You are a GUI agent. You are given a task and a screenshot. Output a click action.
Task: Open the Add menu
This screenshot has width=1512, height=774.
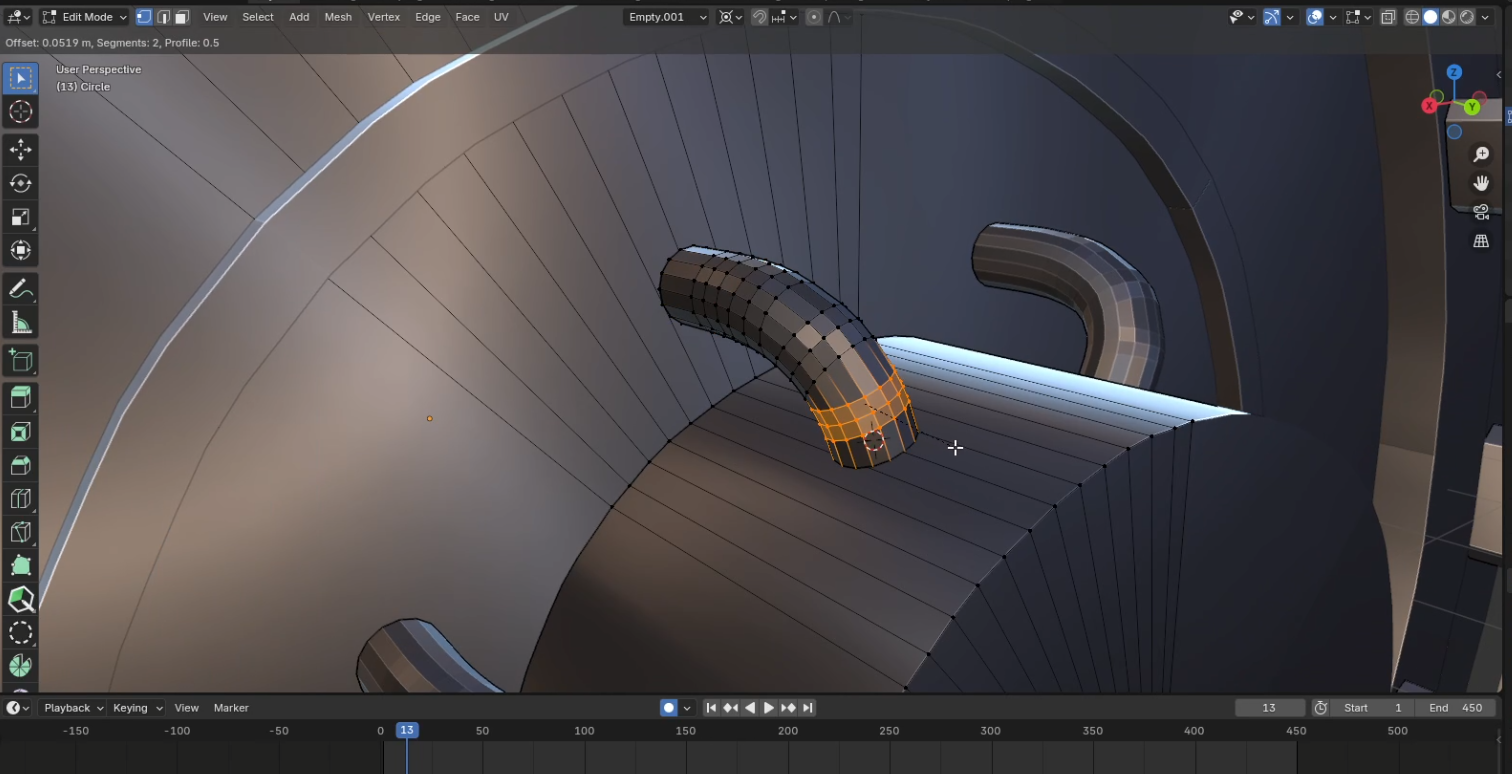coord(299,17)
